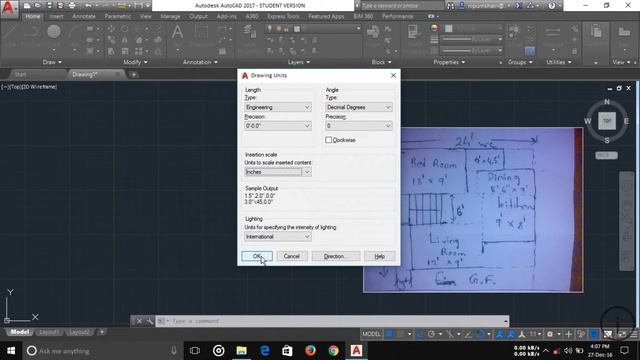Expand the Properties panel flyout
Viewport: 640px width, 360px height.
tap(449, 62)
